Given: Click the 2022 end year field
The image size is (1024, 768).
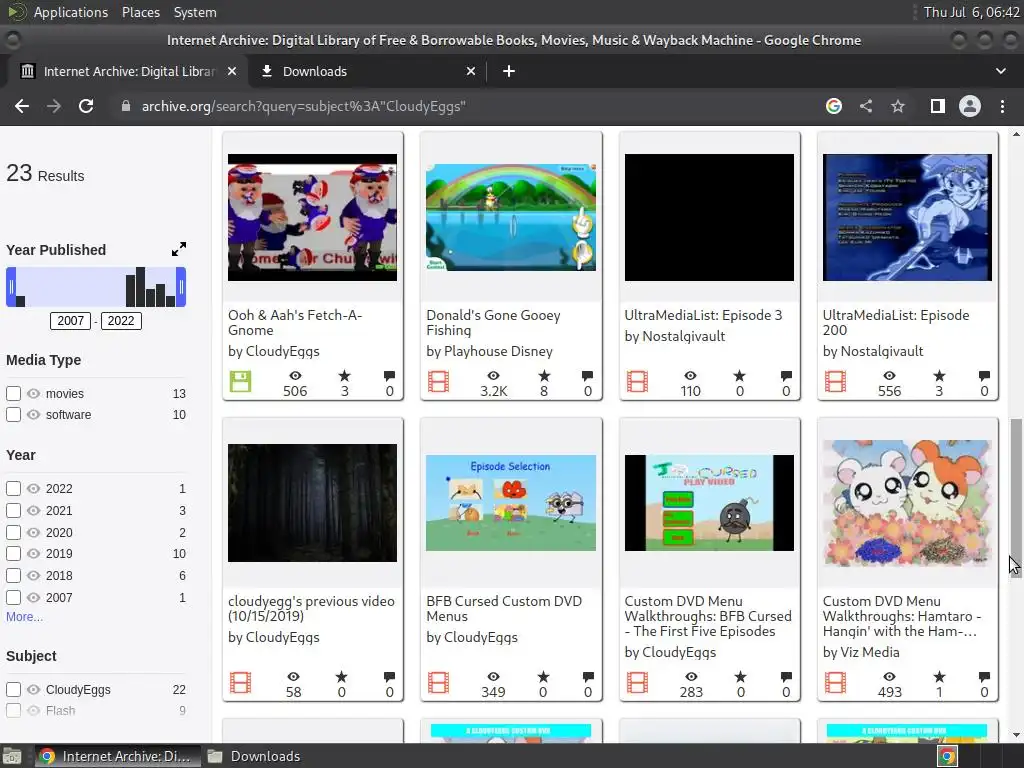Looking at the screenshot, I should 121,321.
